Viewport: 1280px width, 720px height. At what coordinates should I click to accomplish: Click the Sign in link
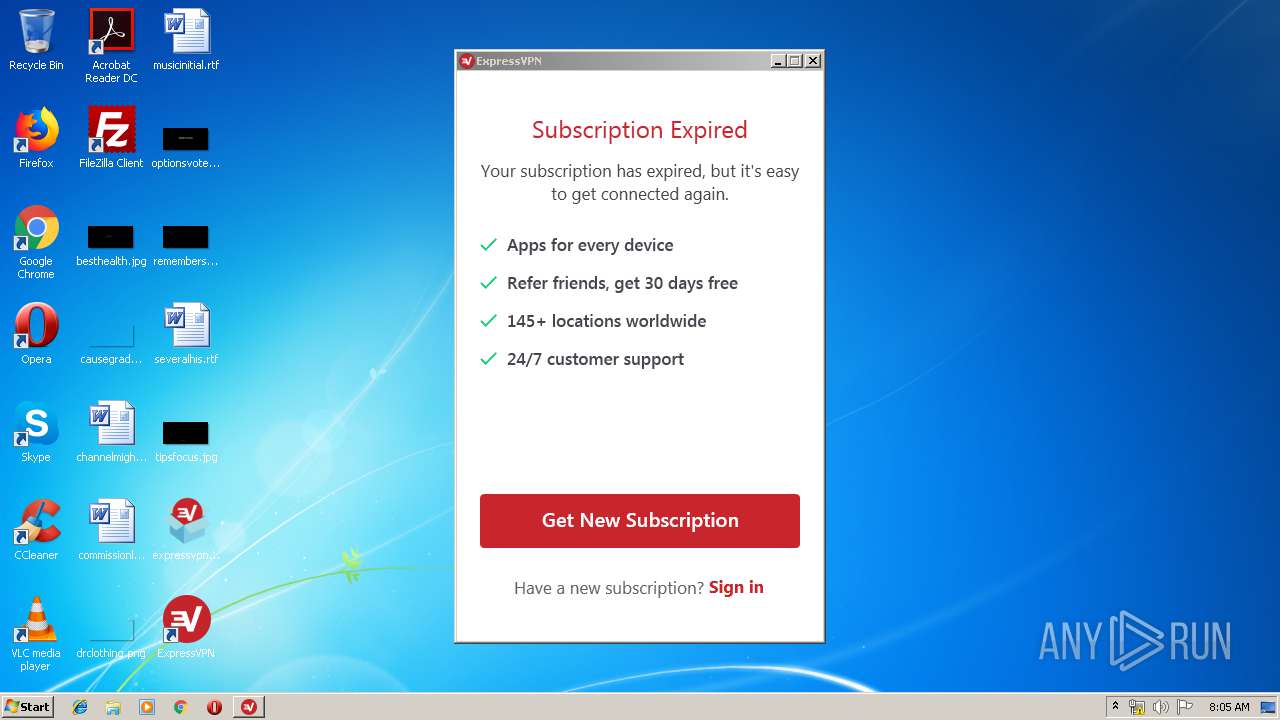coord(736,587)
